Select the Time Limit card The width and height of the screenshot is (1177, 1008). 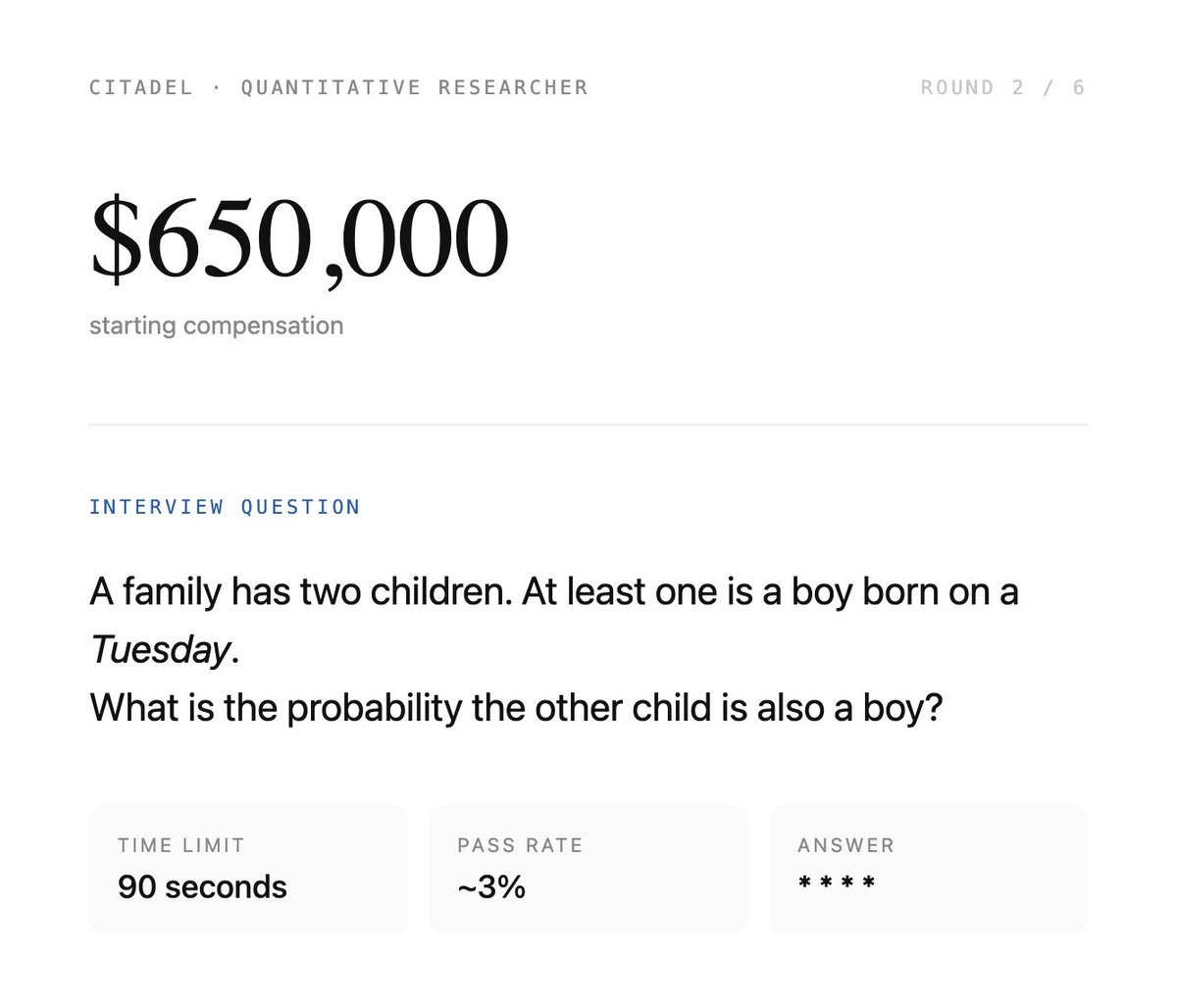248,869
